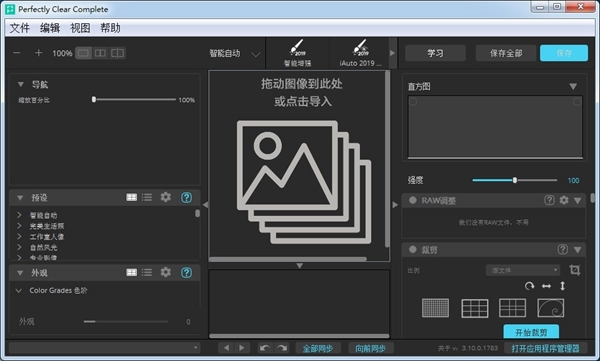
Task: Click the cyan 保存 button
Action: [564, 53]
